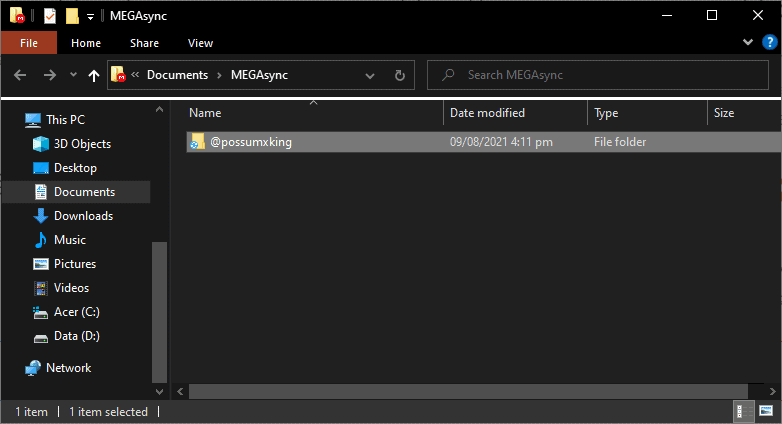Image resolution: width=782 pixels, height=424 pixels.
Task: Click the search magnifier icon
Action: 448,75
